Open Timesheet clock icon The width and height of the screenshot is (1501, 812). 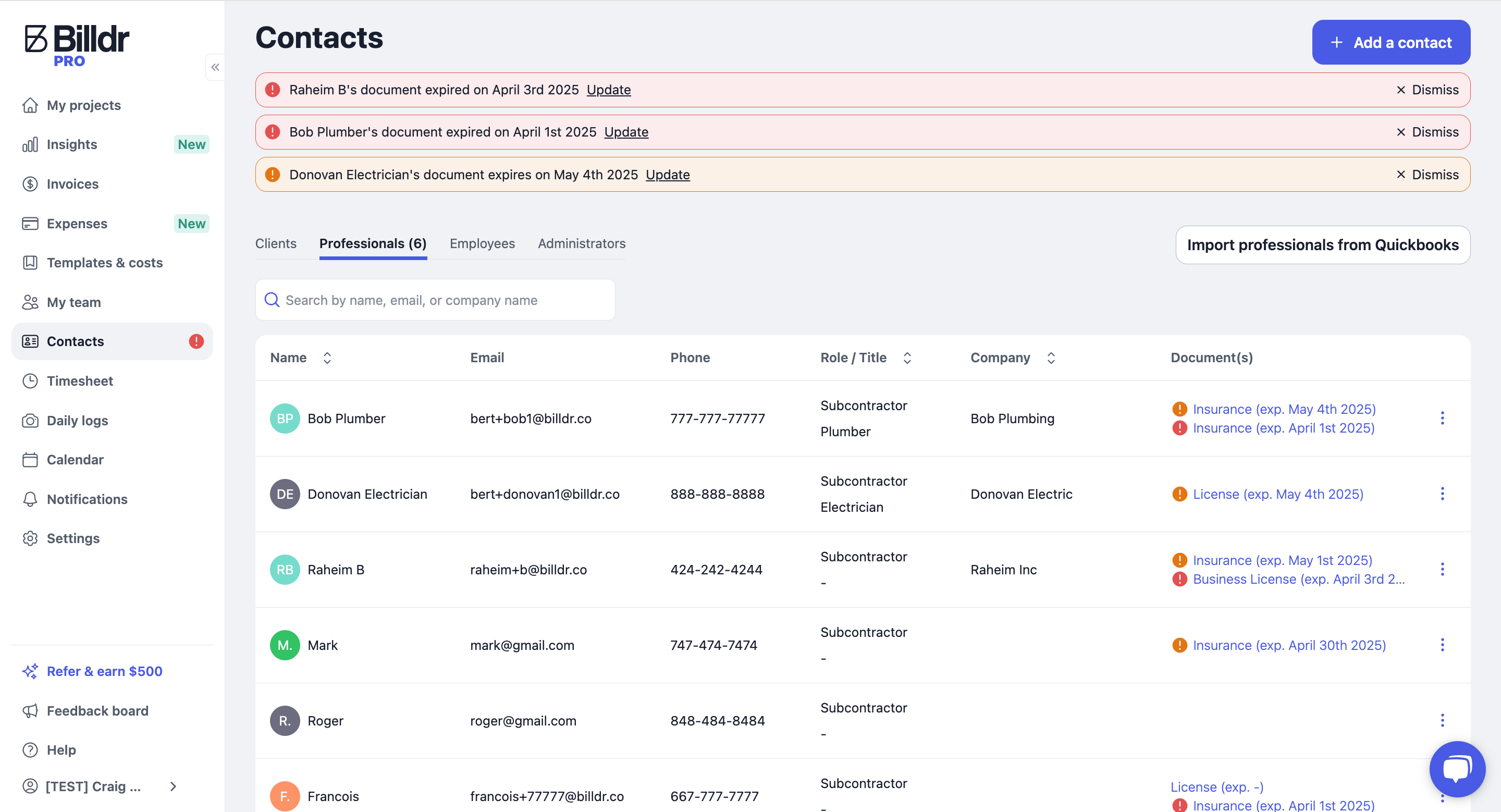pyautogui.click(x=30, y=381)
